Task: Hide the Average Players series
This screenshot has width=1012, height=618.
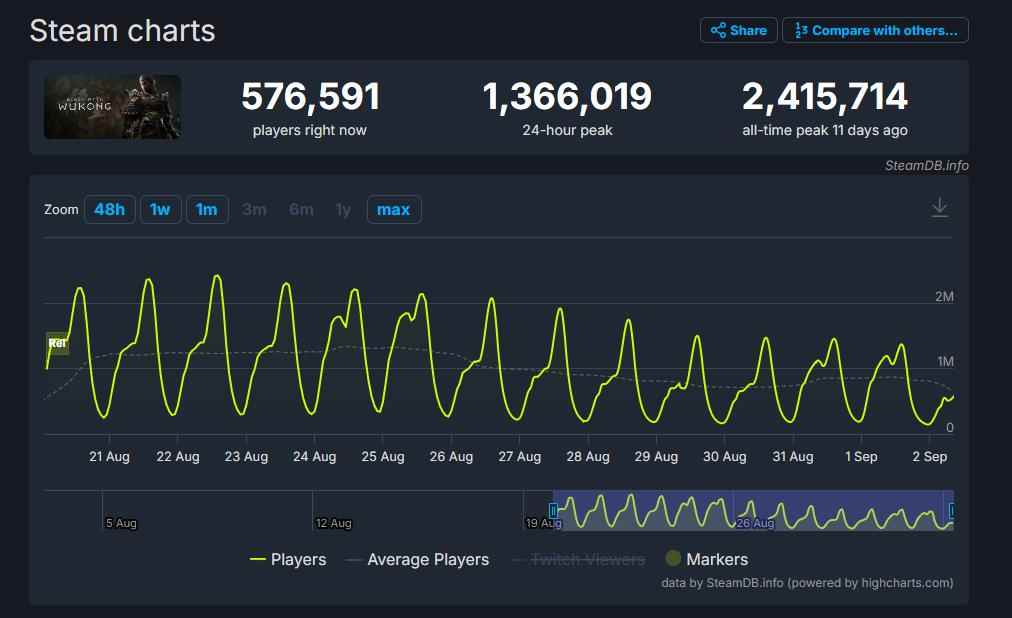Action: point(417,560)
